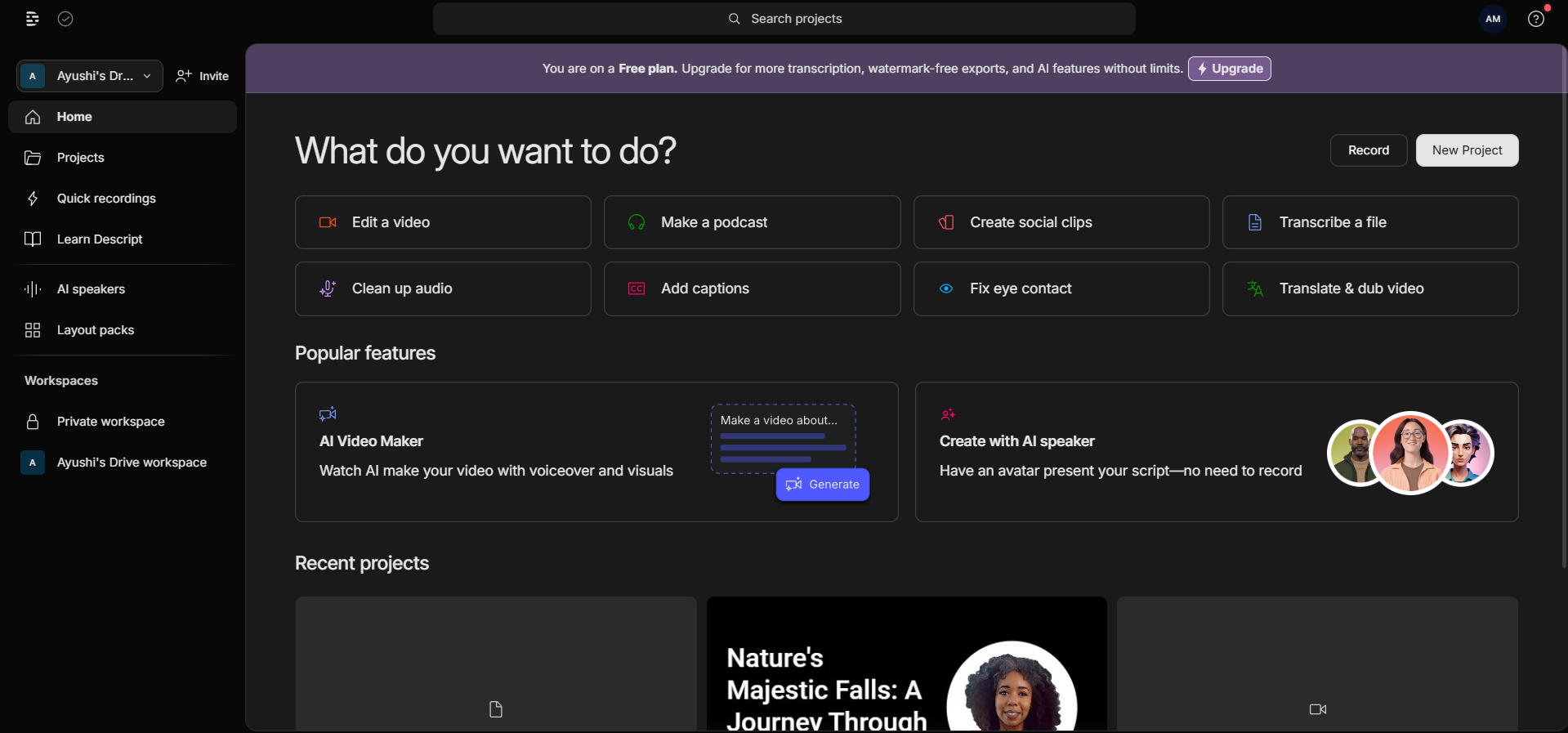Open Learn Descript in the sidebar

tap(123, 239)
